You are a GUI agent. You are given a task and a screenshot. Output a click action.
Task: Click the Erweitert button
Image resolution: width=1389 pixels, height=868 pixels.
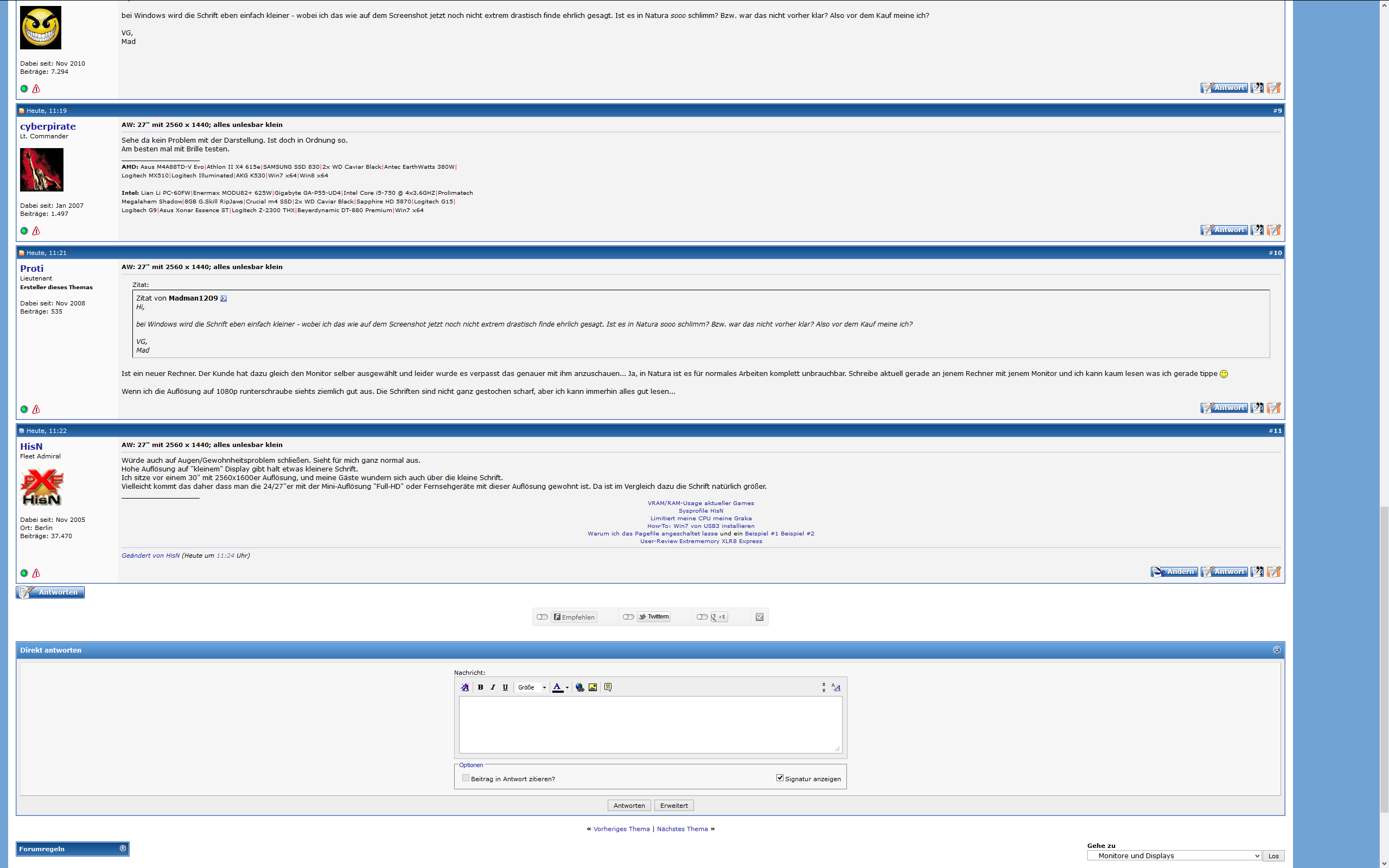pyautogui.click(x=674, y=806)
